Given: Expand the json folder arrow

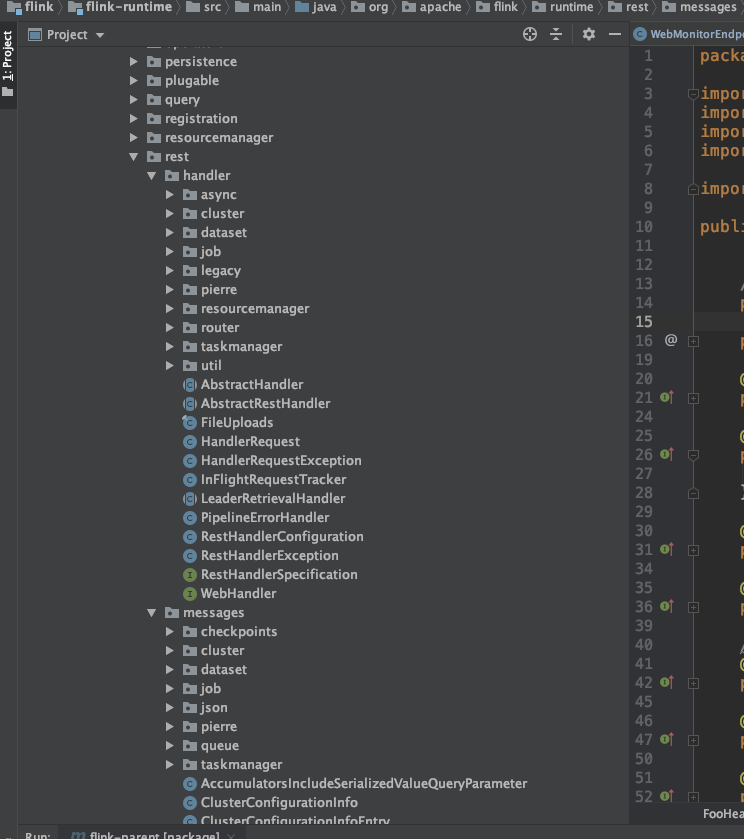Looking at the screenshot, I should (x=170, y=707).
